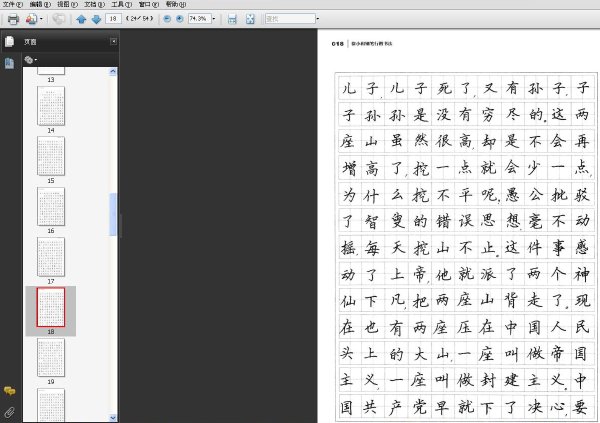Click the 查找 find text field
Viewport: 600px width, 423px height.
pos(290,18)
